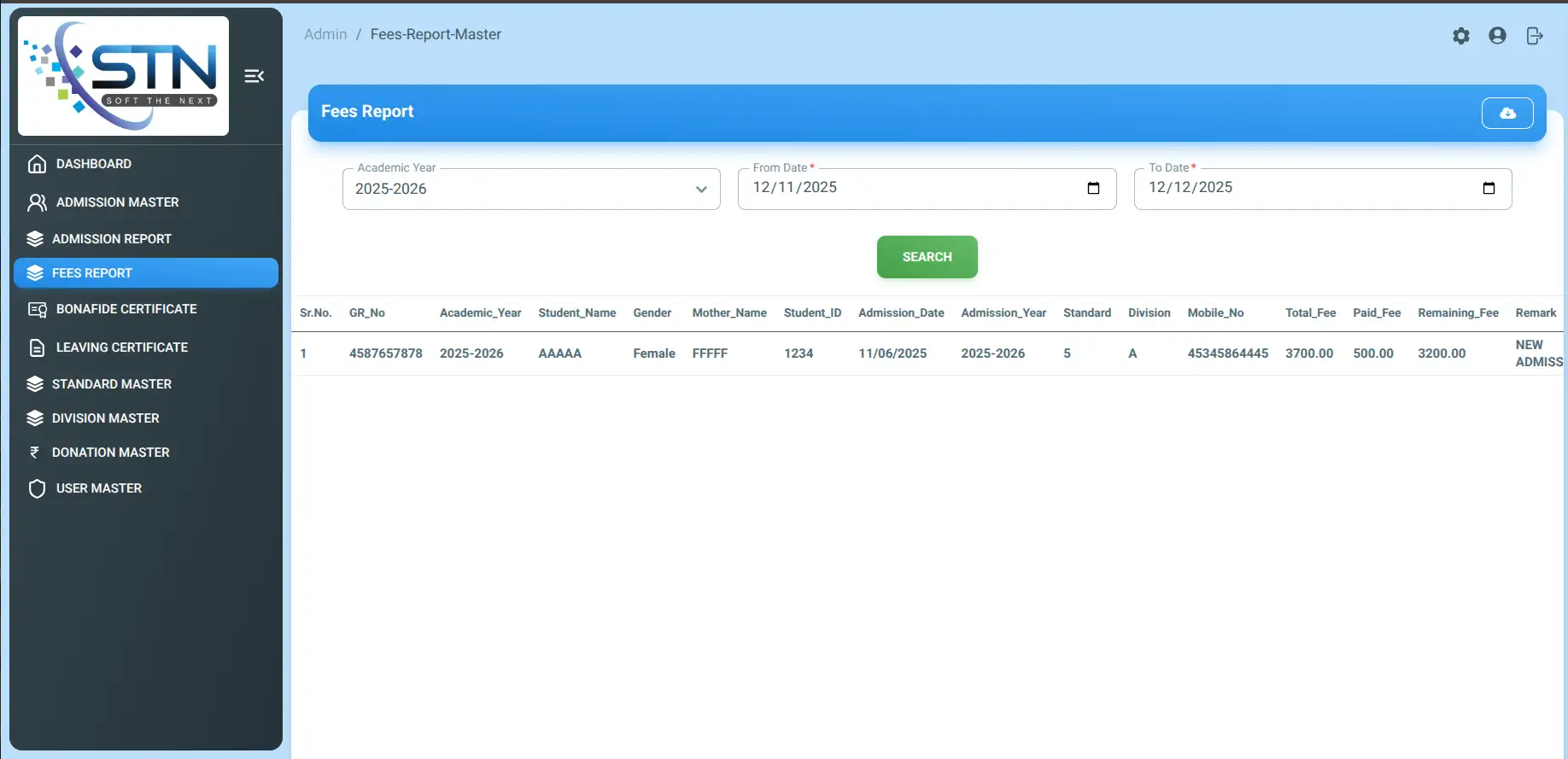Screen dimensions: 1568x759
Task: Collapse sidebar using the hamburger menu icon
Action: pyautogui.click(x=254, y=76)
